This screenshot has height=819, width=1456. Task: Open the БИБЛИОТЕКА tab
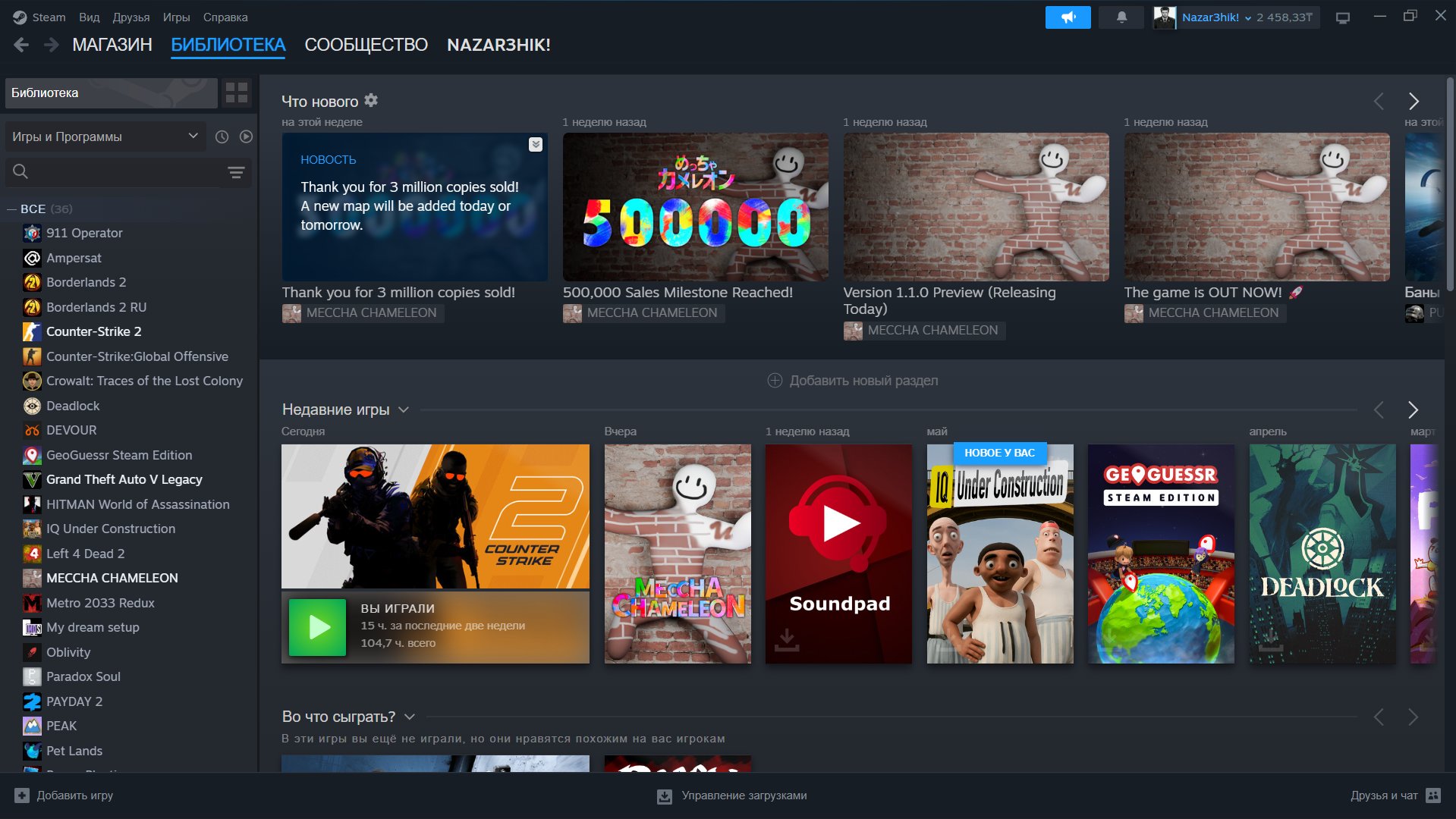[228, 45]
